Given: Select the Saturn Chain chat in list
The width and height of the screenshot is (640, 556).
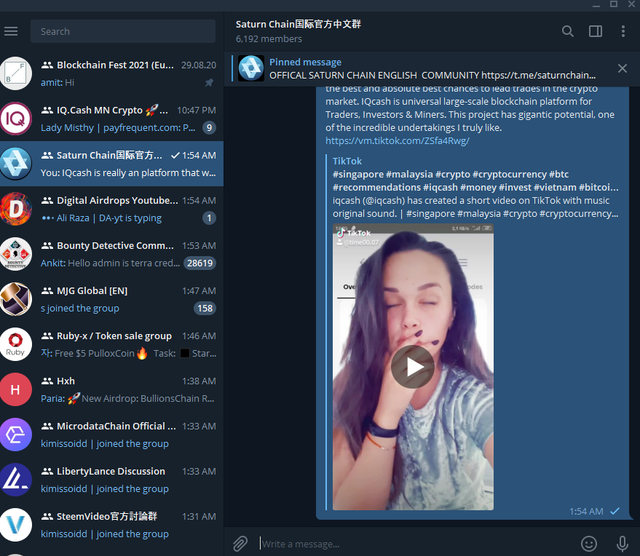Looking at the screenshot, I should (112, 164).
